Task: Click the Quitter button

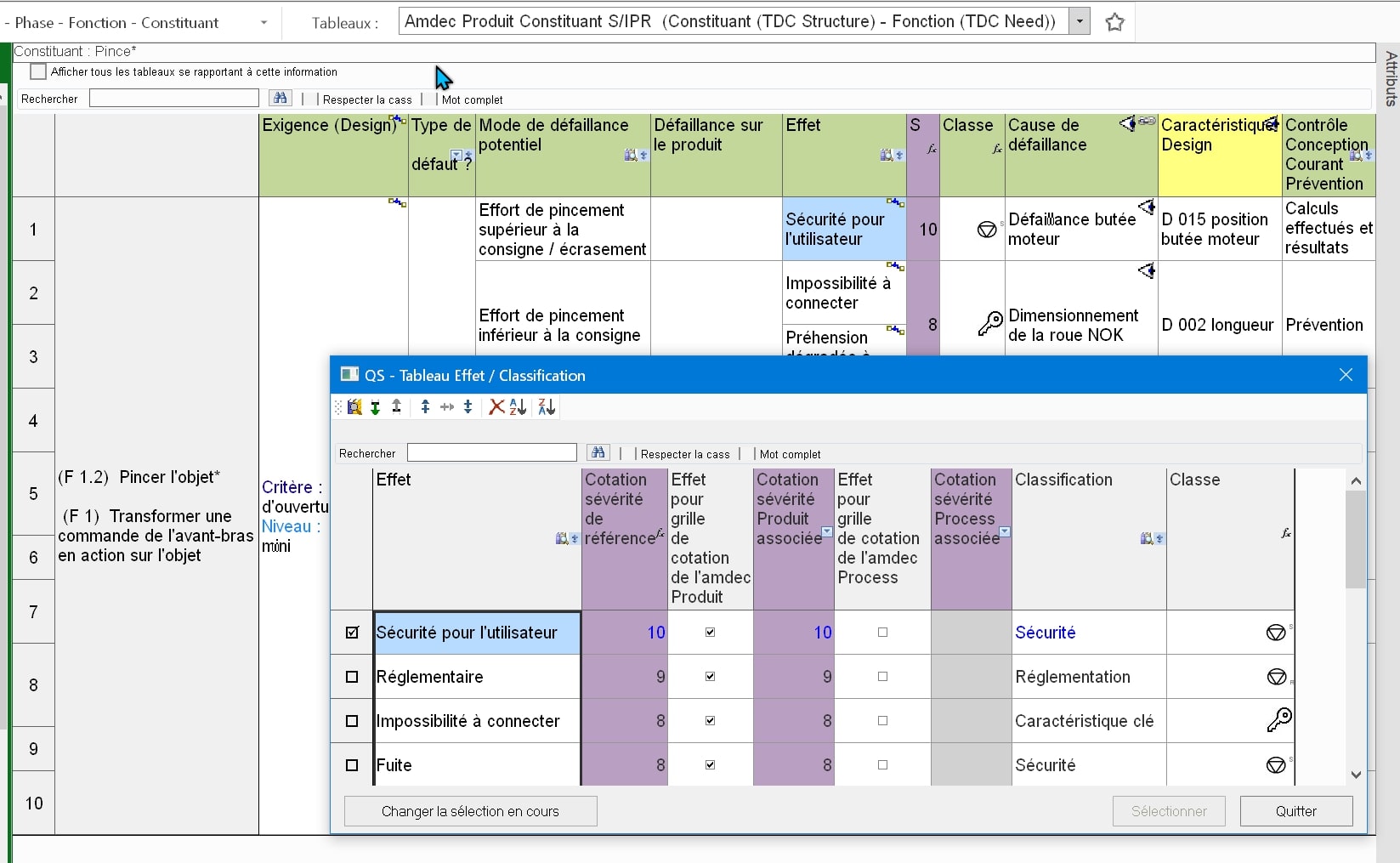Action: (1296, 811)
